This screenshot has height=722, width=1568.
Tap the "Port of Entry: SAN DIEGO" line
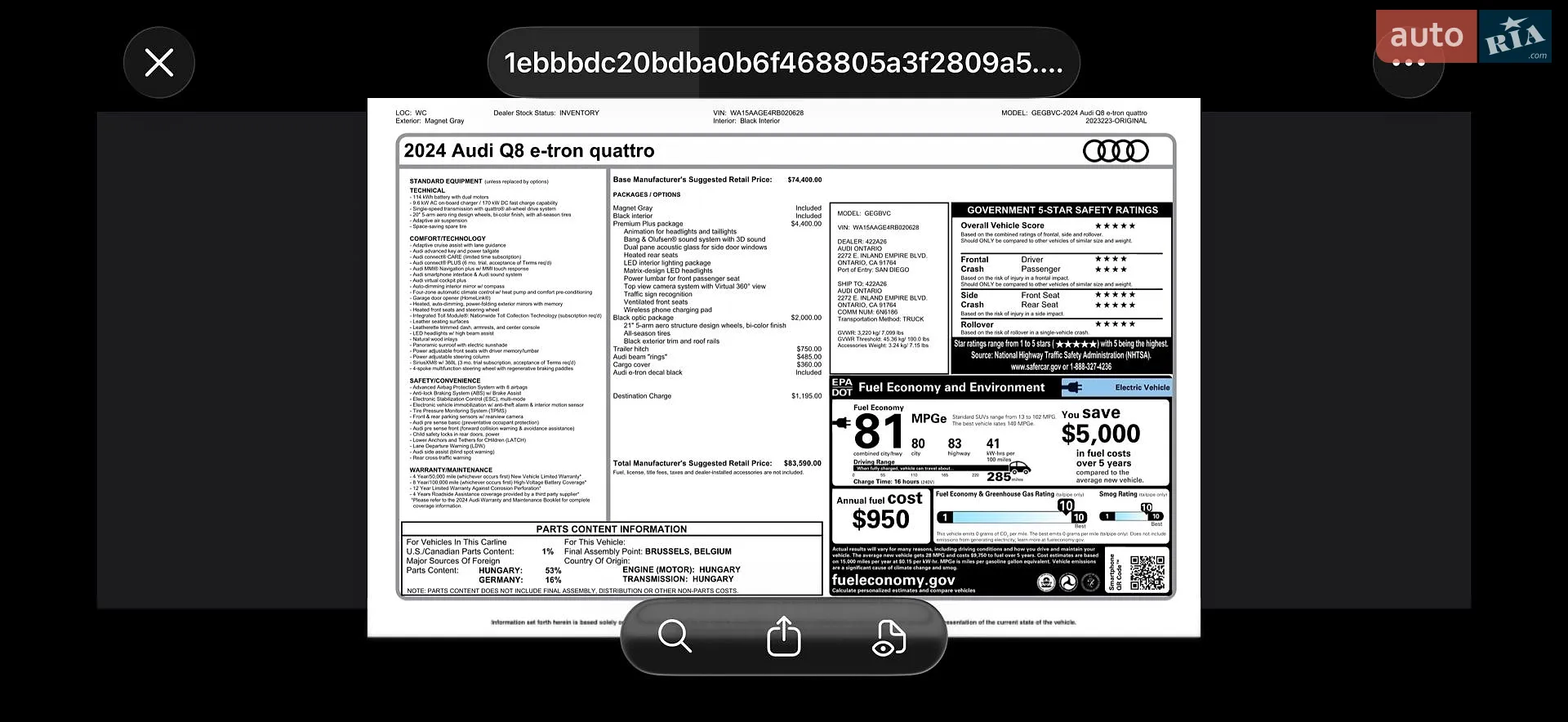[x=873, y=270]
